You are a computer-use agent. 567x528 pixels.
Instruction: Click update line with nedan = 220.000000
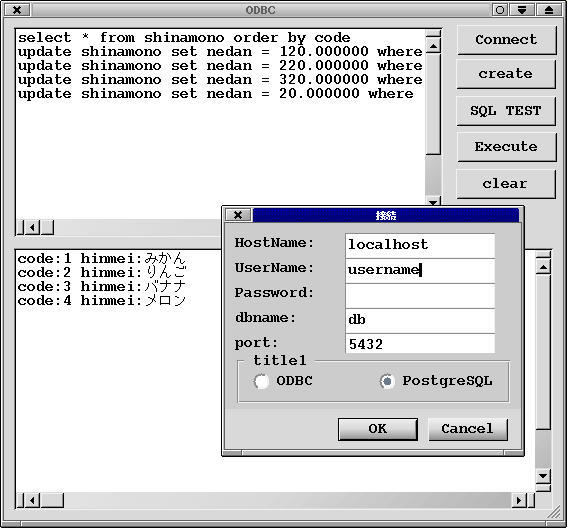(x=220, y=66)
